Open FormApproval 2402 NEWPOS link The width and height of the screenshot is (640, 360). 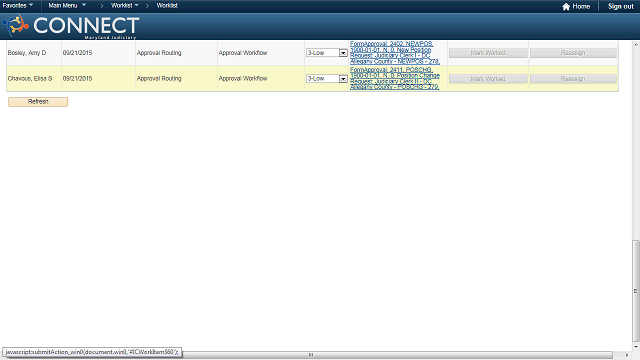pyautogui.click(x=395, y=53)
